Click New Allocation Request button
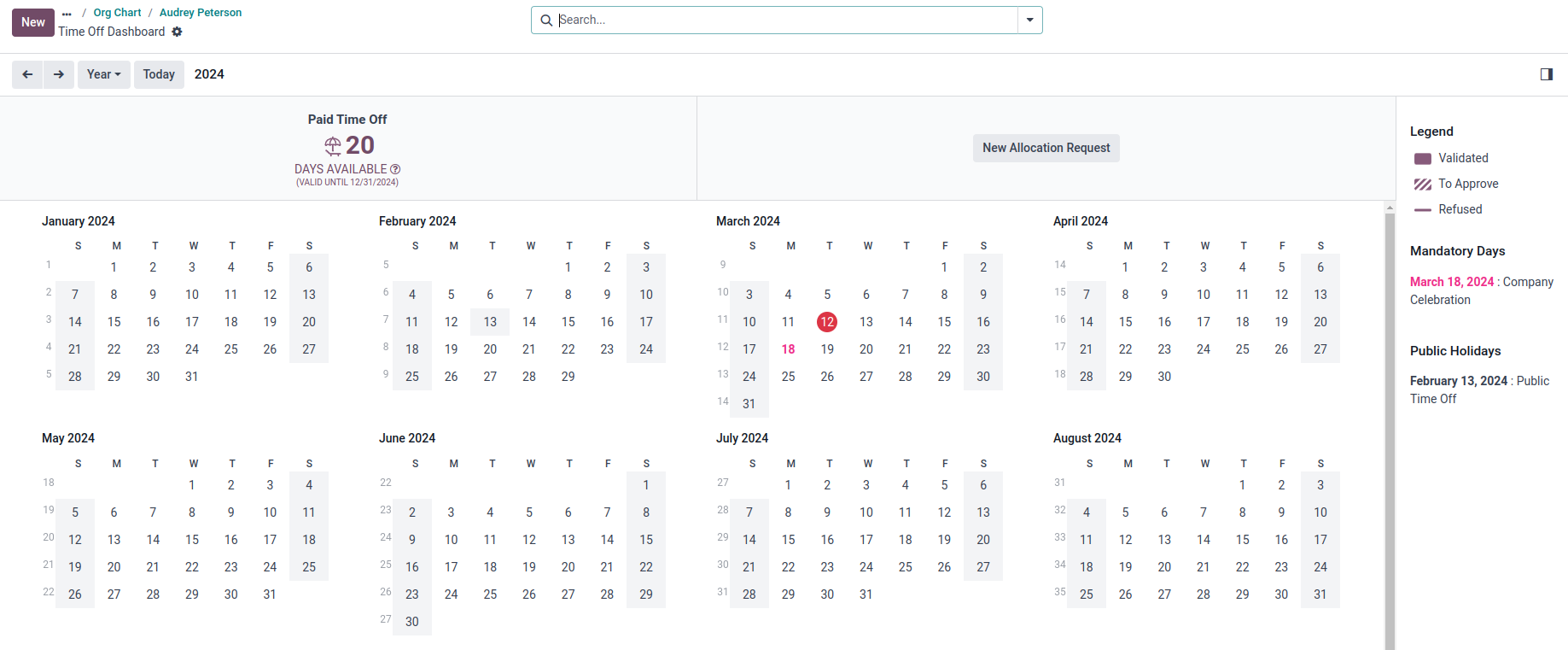The image size is (1568, 650). (1046, 148)
